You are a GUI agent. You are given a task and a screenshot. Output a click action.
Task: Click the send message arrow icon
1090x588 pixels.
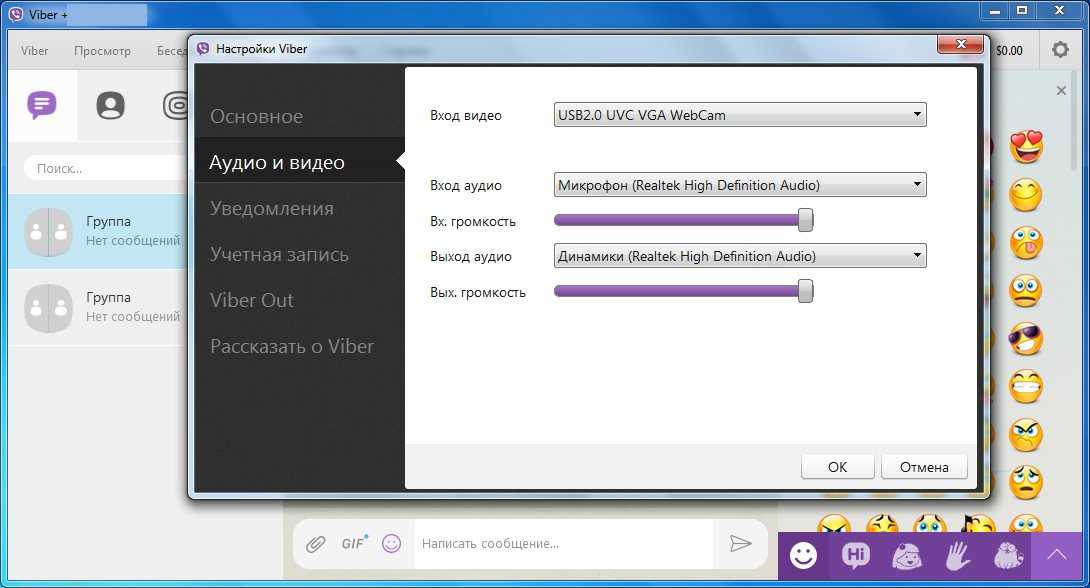[740, 543]
